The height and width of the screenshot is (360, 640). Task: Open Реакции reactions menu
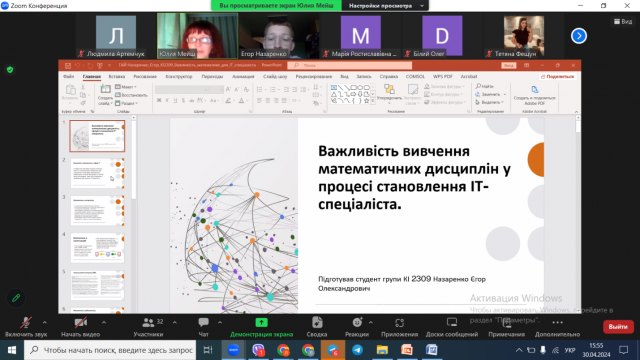(x=357, y=327)
